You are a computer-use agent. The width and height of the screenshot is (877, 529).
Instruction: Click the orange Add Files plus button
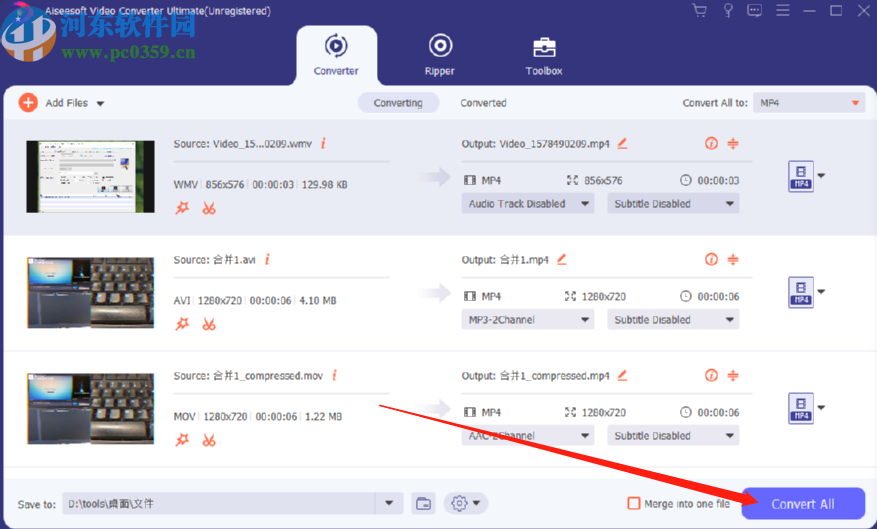pyautogui.click(x=28, y=103)
